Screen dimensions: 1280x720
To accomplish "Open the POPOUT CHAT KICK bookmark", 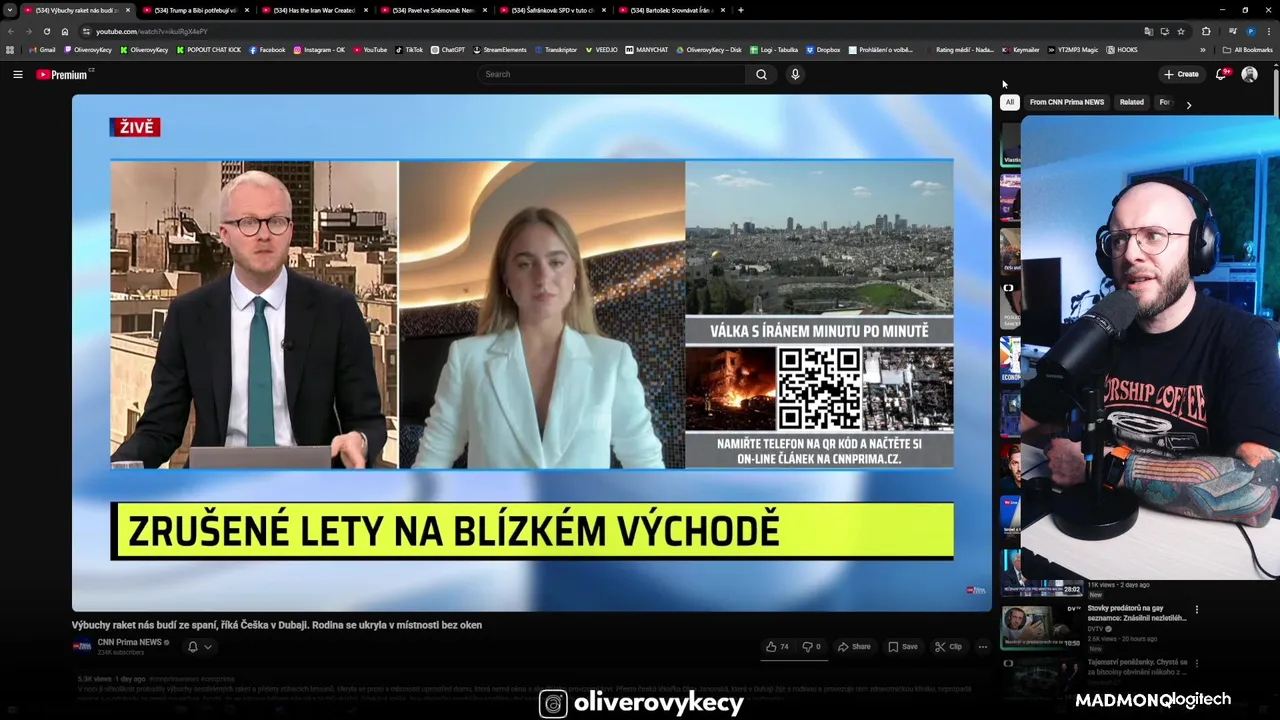I will click(x=209, y=49).
